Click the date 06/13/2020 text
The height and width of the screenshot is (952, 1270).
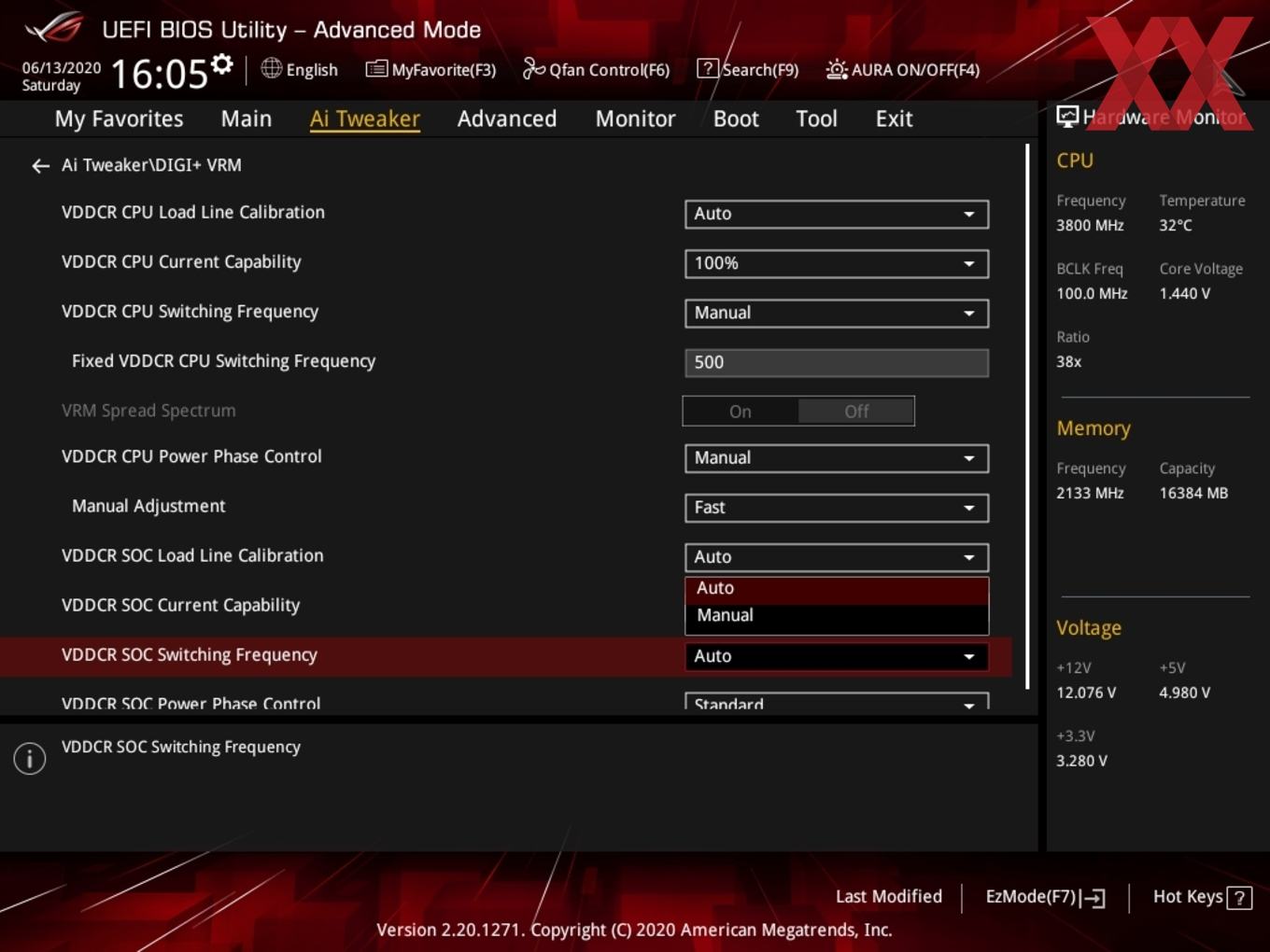(62, 67)
